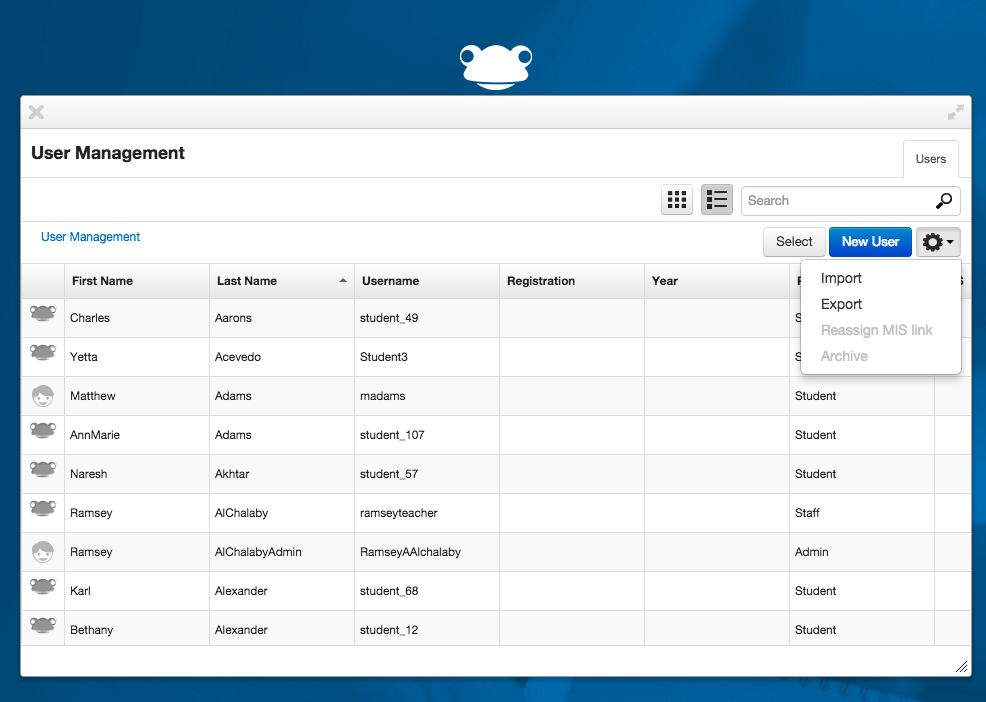The height and width of the screenshot is (702, 986).
Task: Click the last name Aarons
Action: 233,318
